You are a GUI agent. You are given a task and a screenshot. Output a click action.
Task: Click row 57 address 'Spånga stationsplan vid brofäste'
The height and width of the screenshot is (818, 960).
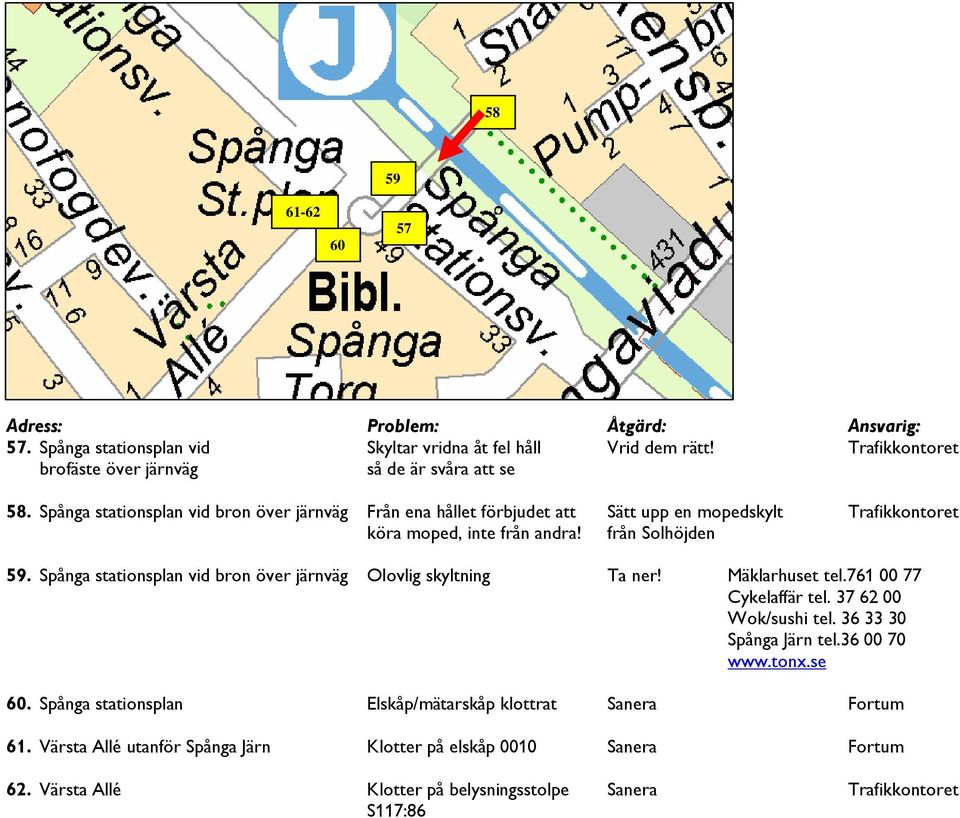click(x=125, y=459)
